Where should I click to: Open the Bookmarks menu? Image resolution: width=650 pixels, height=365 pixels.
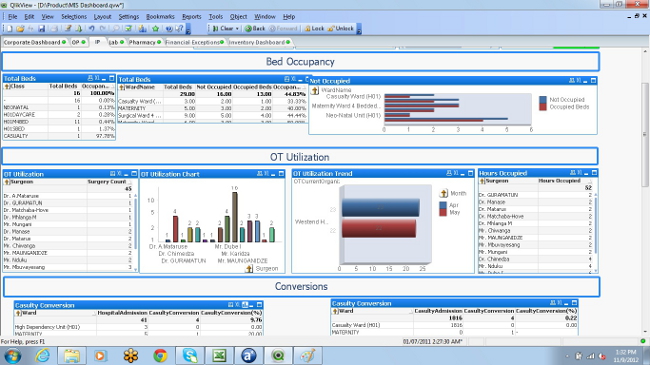click(x=160, y=17)
